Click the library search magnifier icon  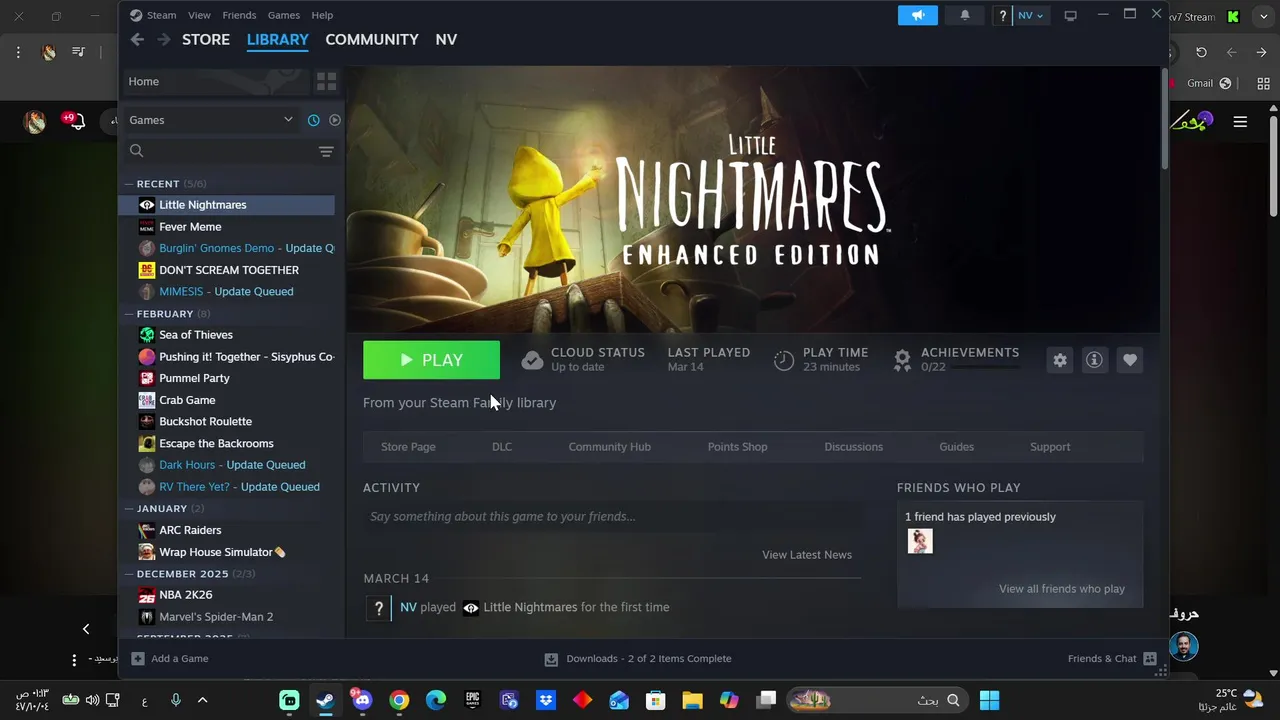tap(137, 151)
